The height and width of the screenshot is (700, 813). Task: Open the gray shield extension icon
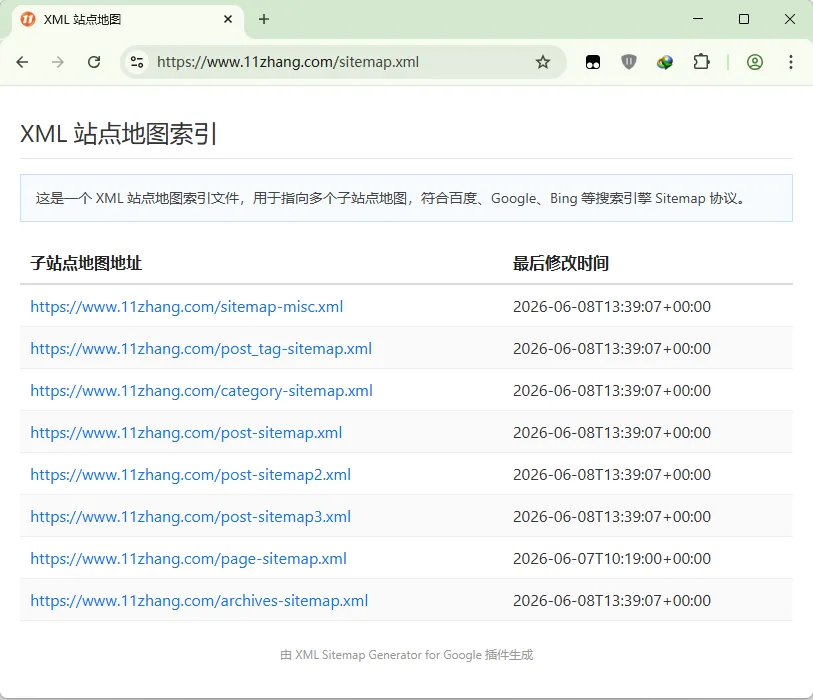[x=628, y=62]
